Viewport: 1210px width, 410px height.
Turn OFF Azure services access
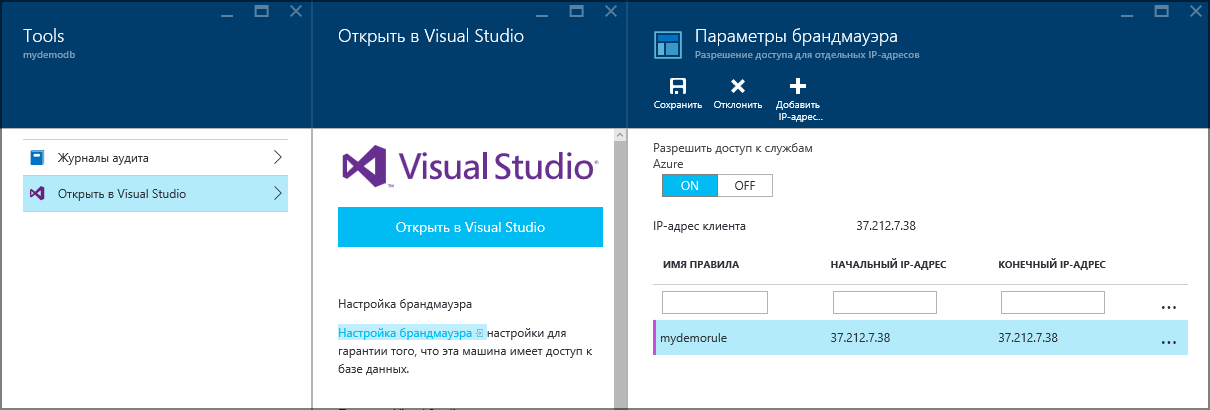point(745,186)
